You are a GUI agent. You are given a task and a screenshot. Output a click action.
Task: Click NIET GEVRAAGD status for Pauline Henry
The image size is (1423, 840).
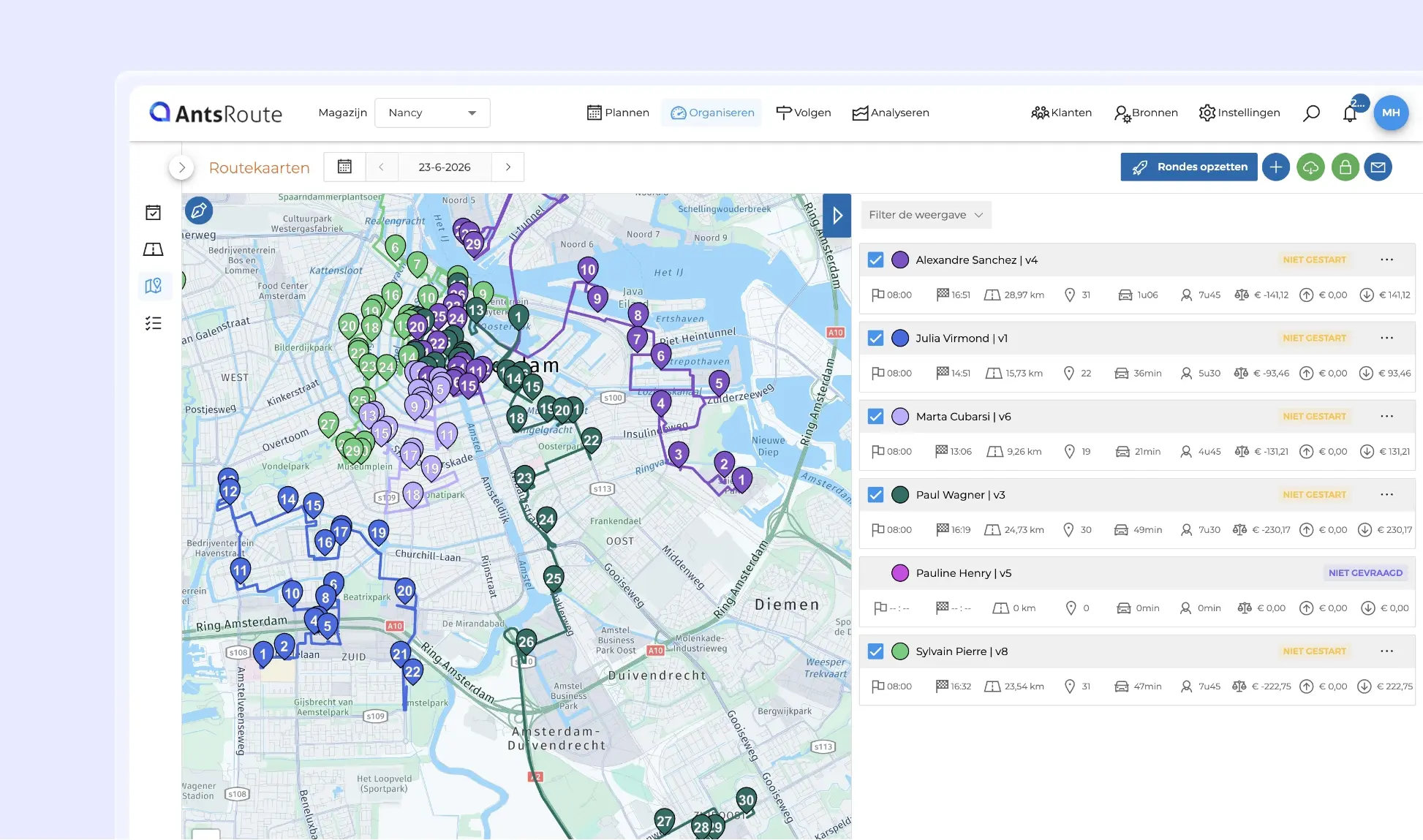(1365, 572)
